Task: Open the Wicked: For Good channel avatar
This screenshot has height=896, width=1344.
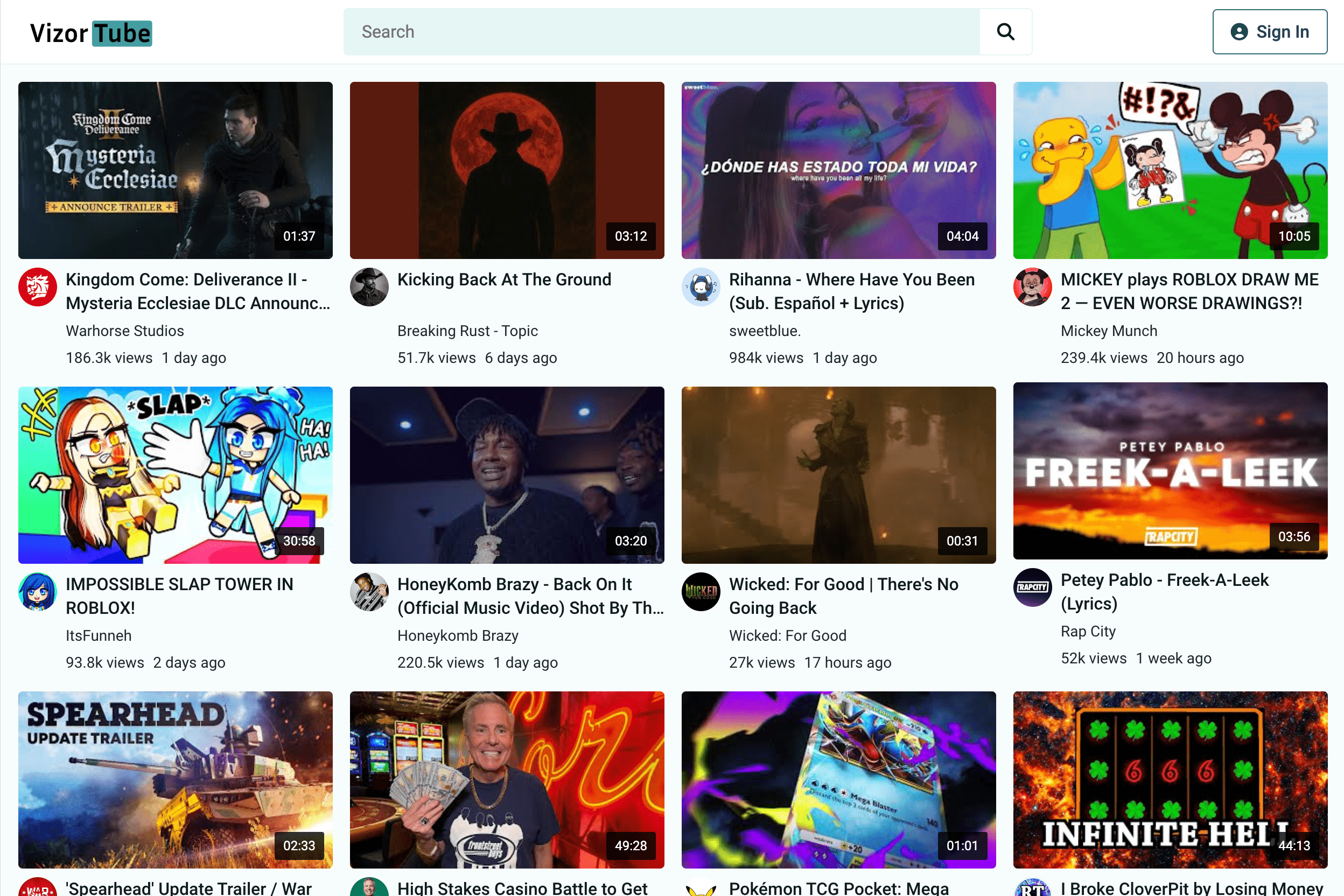Action: pos(701,592)
